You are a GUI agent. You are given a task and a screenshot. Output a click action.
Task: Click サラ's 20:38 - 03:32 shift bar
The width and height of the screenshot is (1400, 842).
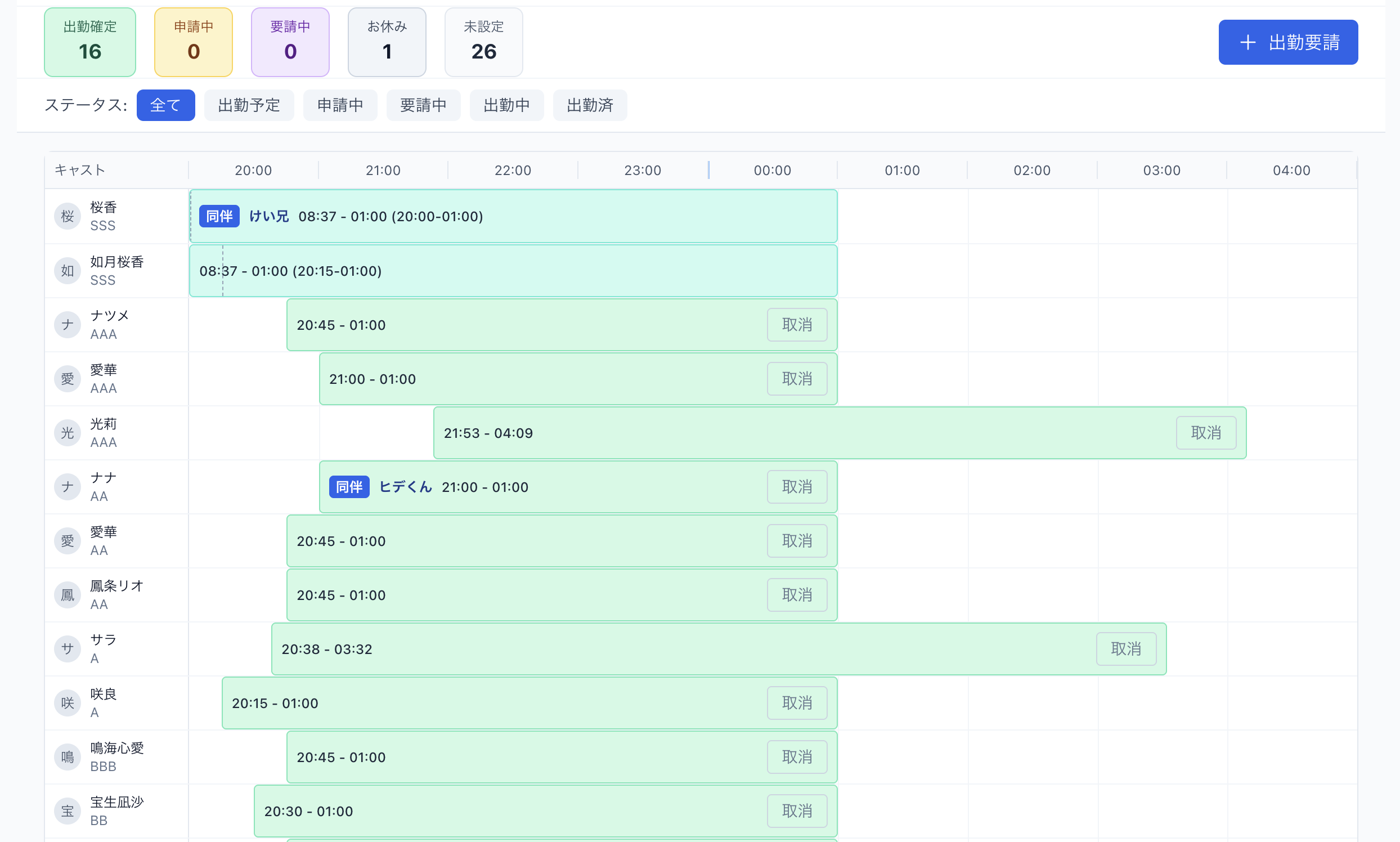[x=624, y=648]
